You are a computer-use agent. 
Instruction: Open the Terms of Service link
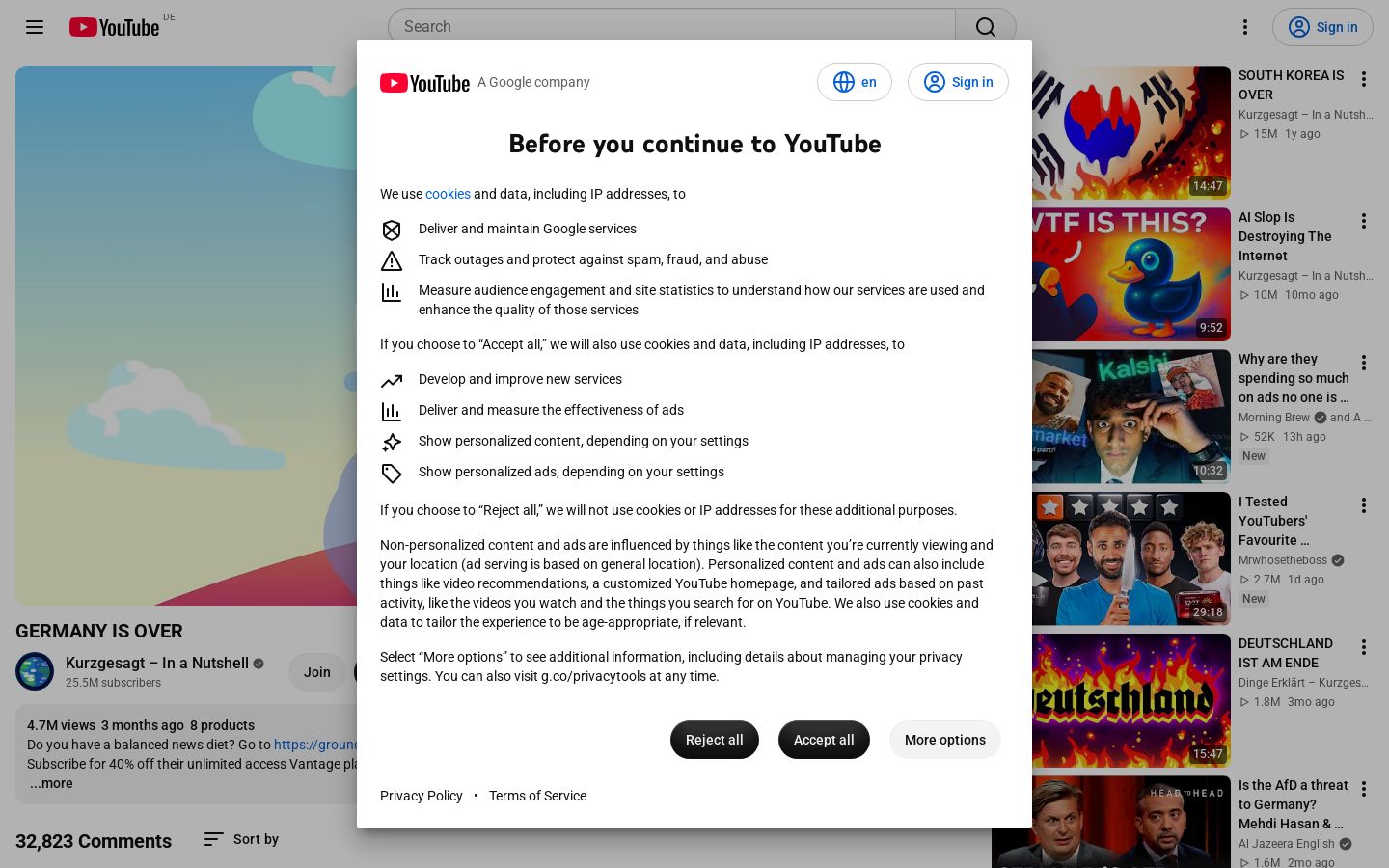click(537, 796)
